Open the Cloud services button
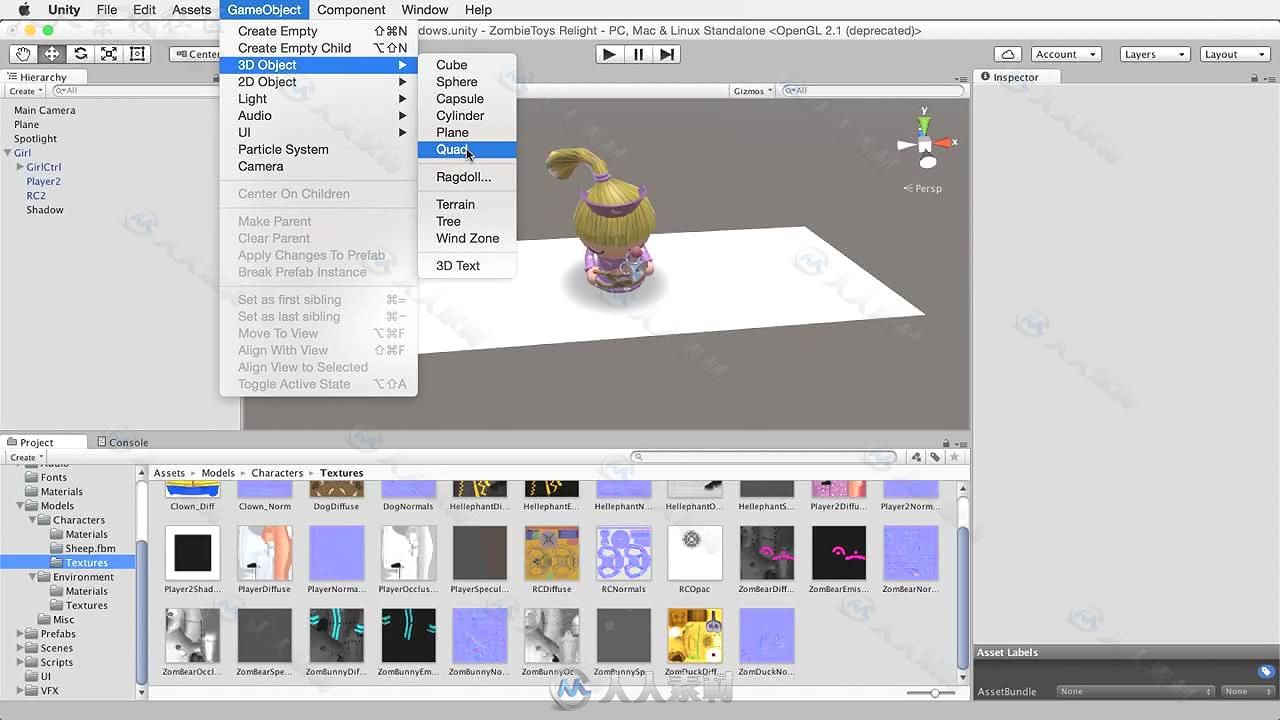The height and width of the screenshot is (720, 1280). tap(1008, 54)
